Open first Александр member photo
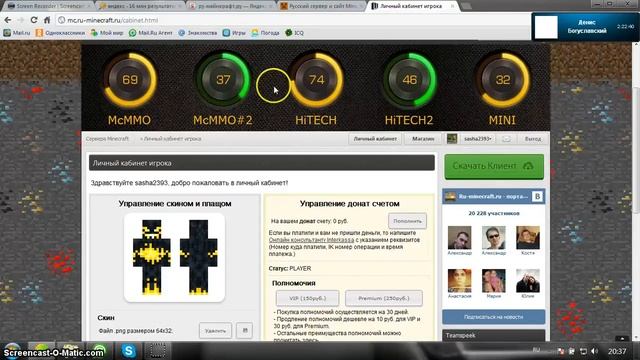 click(x=459, y=237)
